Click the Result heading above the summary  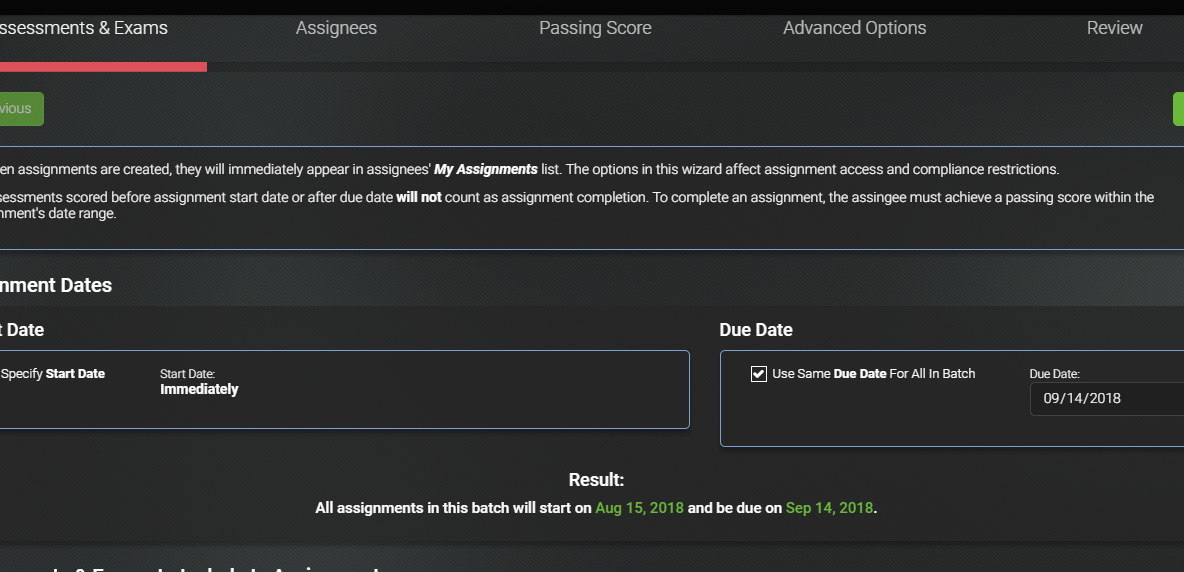pyautogui.click(x=597, y=480)
